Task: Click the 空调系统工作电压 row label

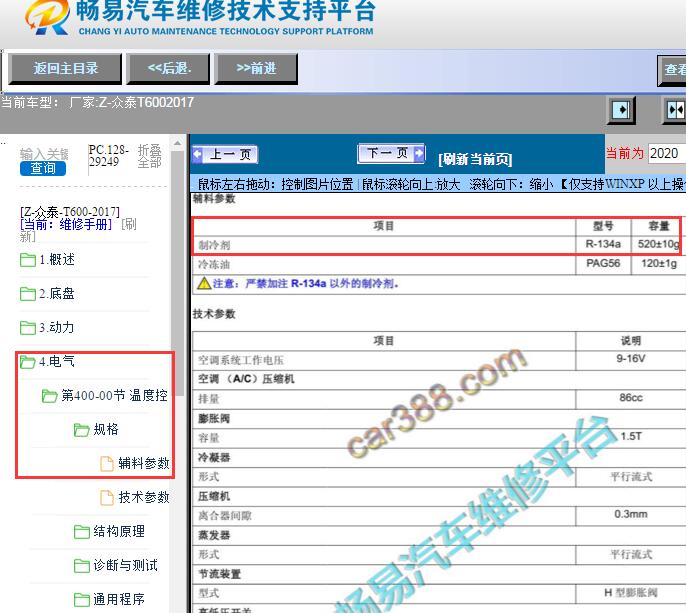Action: 241,361
